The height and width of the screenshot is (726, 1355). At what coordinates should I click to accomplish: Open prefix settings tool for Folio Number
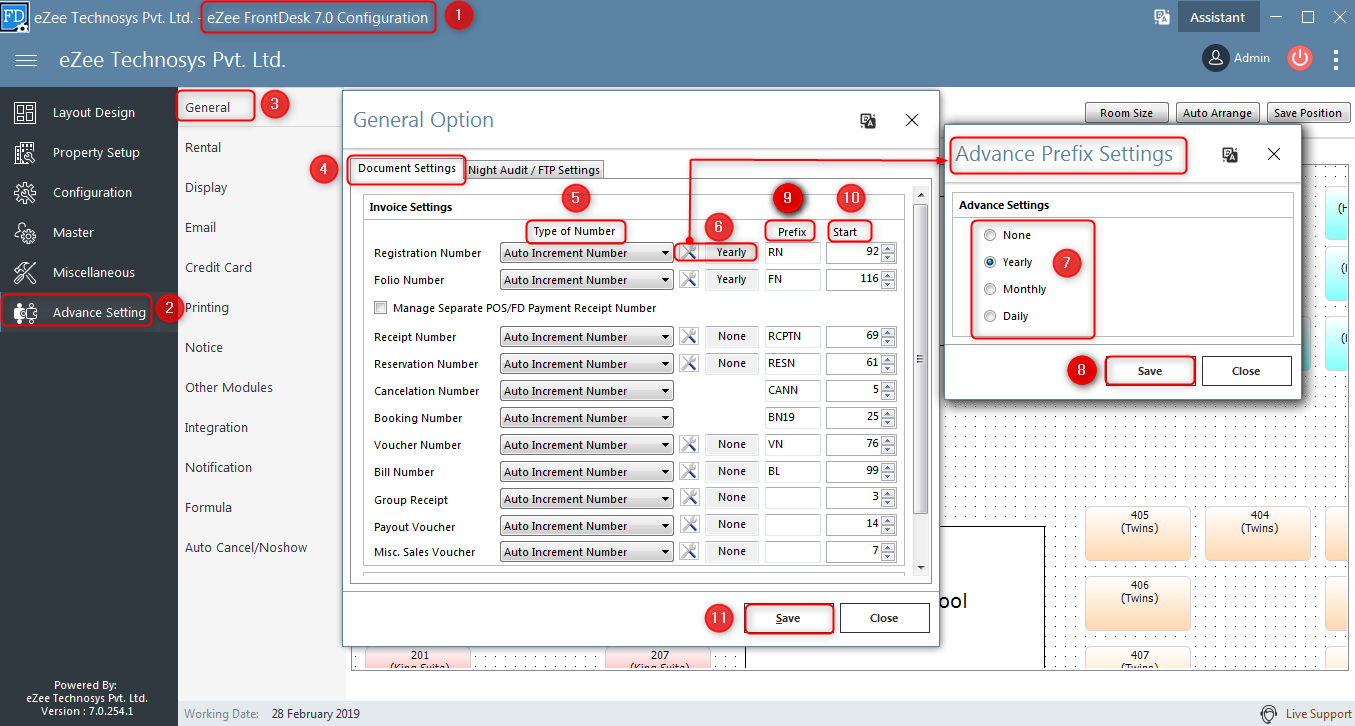coord(688,280)
